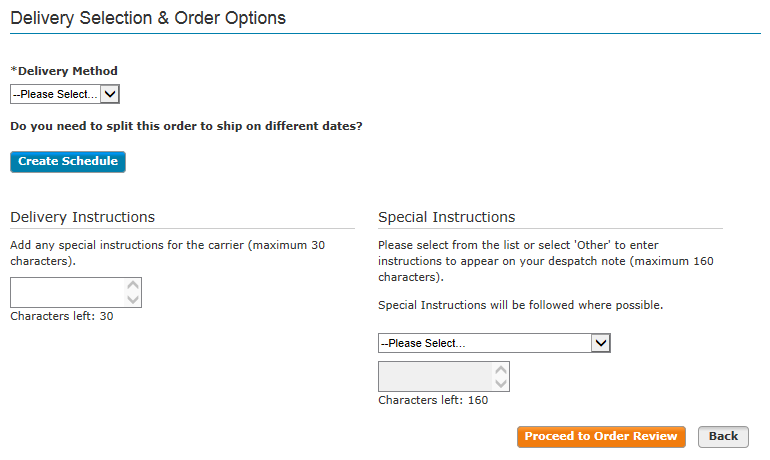770x460 pixels.
Task: Click the down arrow in Delivery Instructions box
Action: (133, 299)
